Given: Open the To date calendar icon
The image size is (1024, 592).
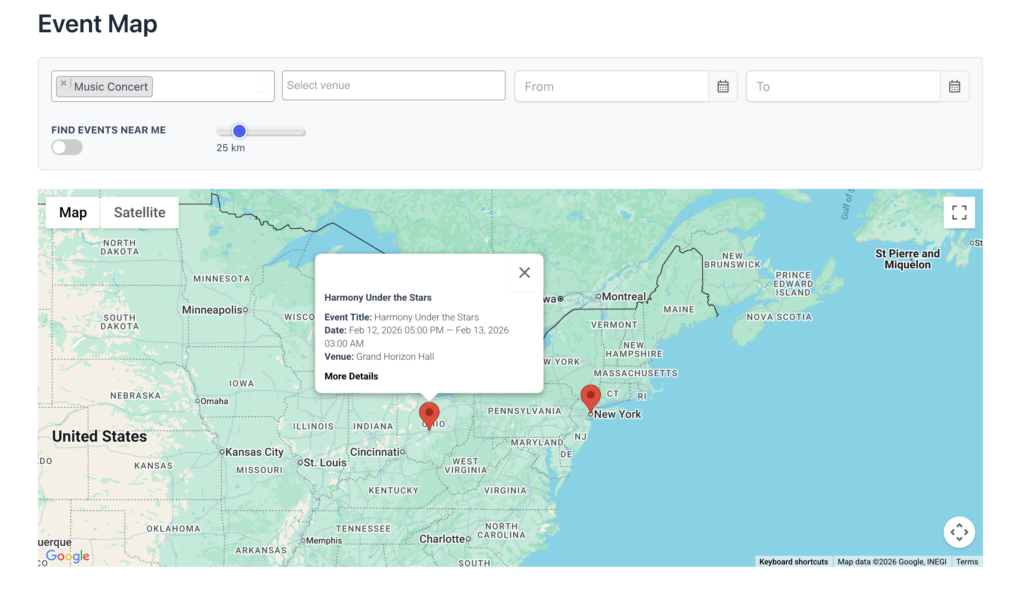Looking at the screenshot, I should tap(955, 87).
